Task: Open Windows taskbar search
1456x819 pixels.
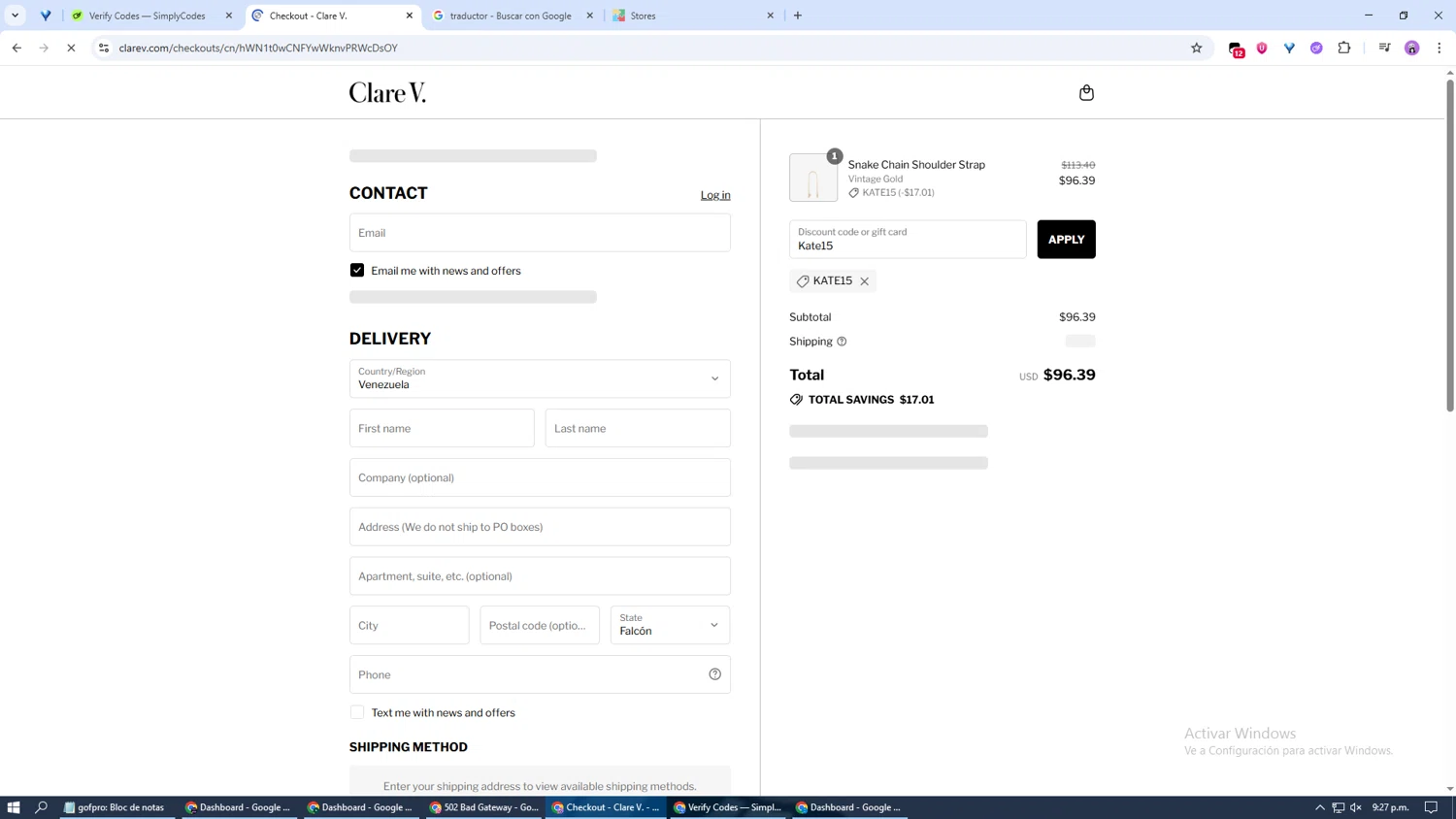Action: (41, 807)
